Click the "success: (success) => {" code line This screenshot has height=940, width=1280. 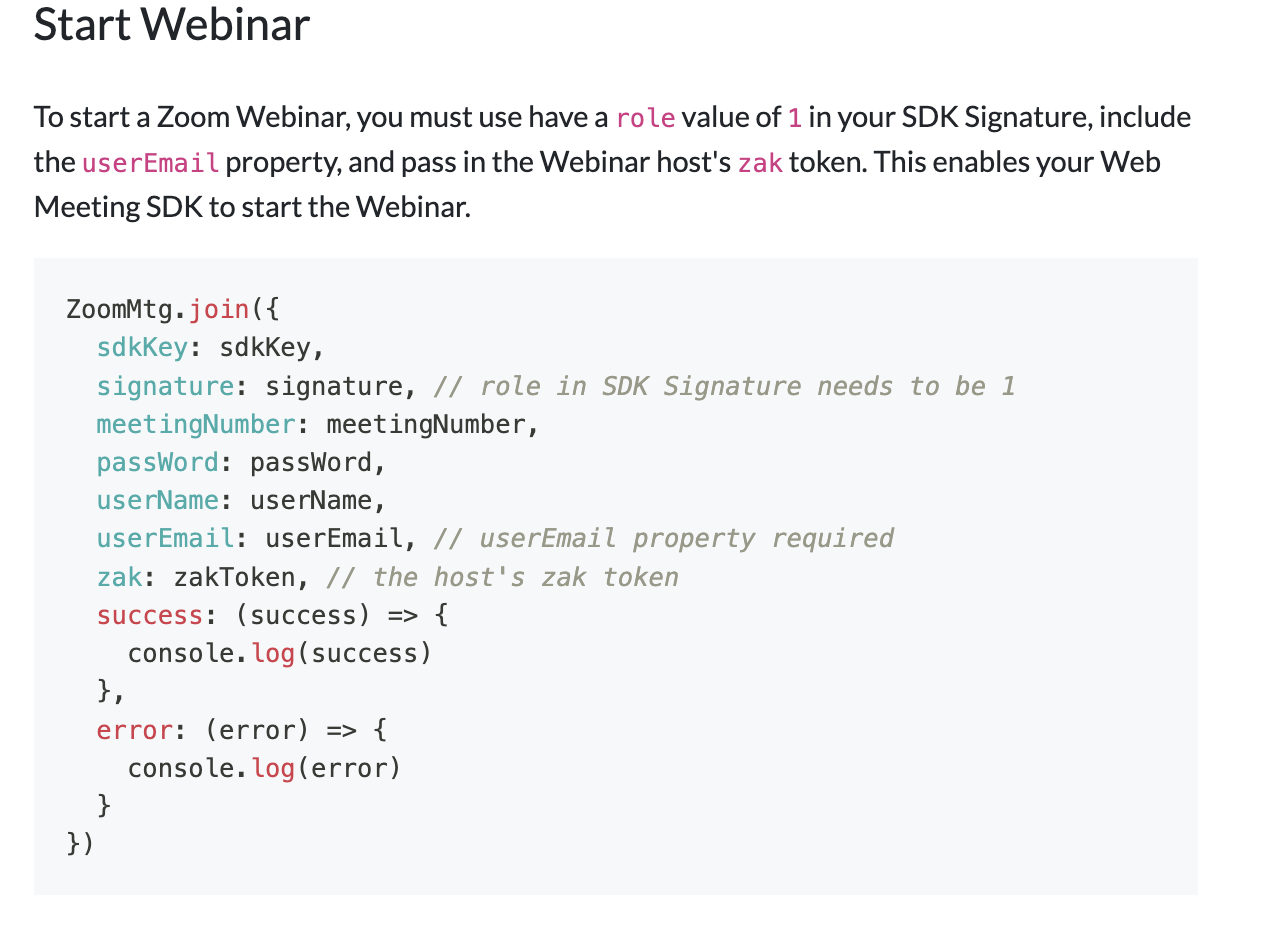pos(273,615)
